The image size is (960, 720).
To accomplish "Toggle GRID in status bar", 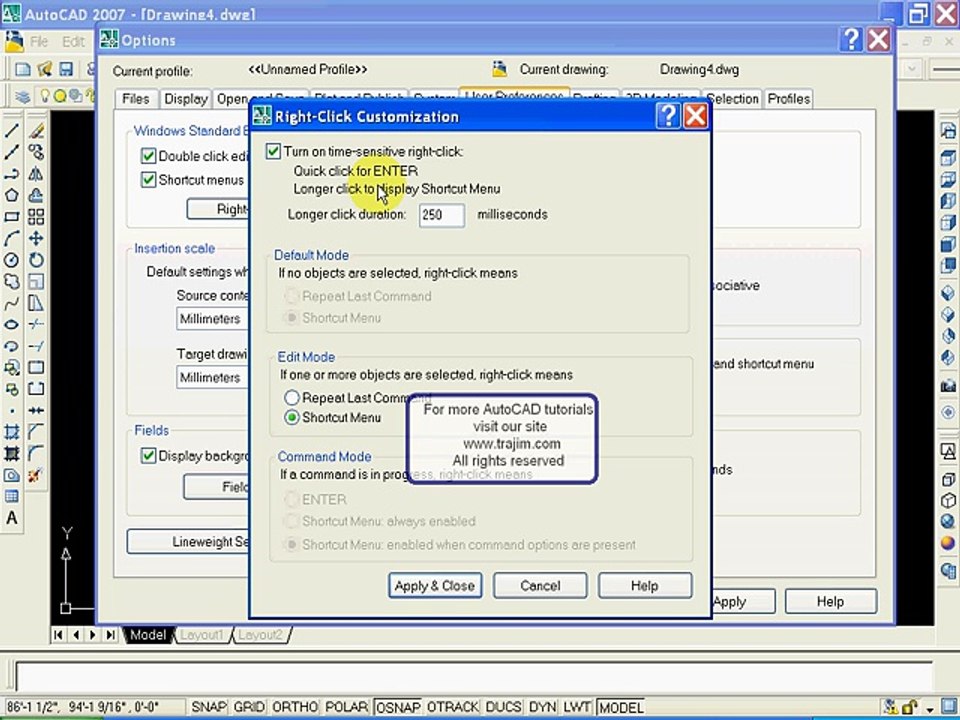I will (249, 707).
